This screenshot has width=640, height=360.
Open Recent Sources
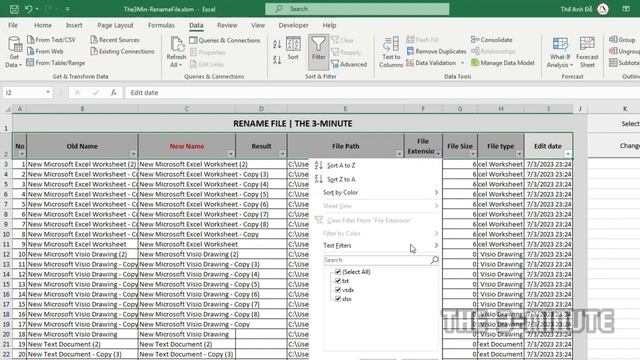pos(115,40)
